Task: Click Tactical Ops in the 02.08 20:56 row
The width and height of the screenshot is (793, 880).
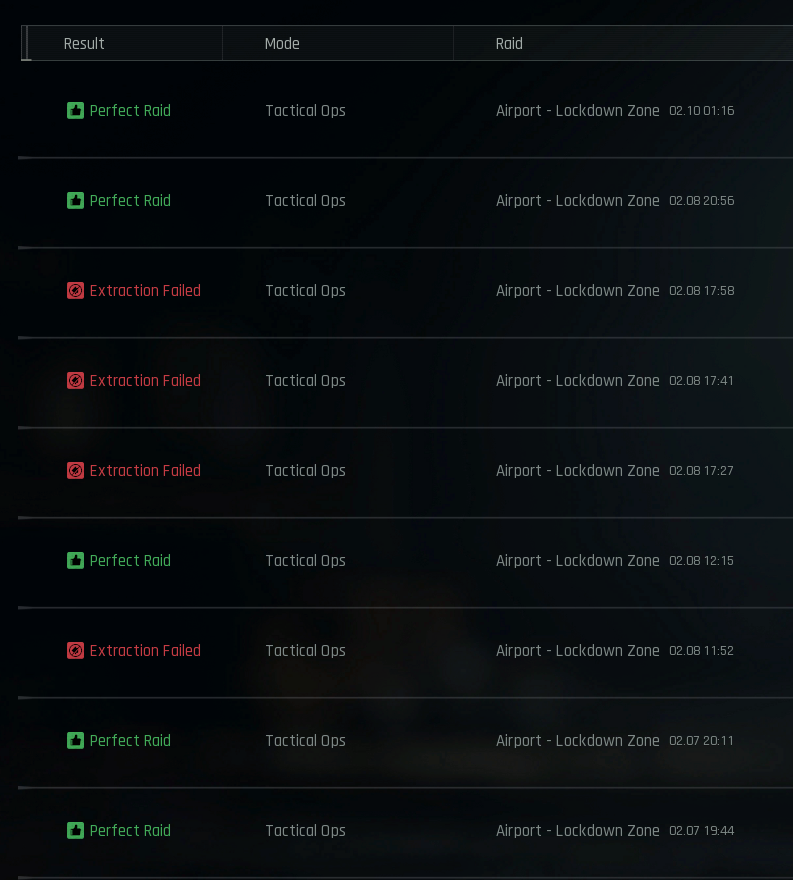Action: coord(305,200)
